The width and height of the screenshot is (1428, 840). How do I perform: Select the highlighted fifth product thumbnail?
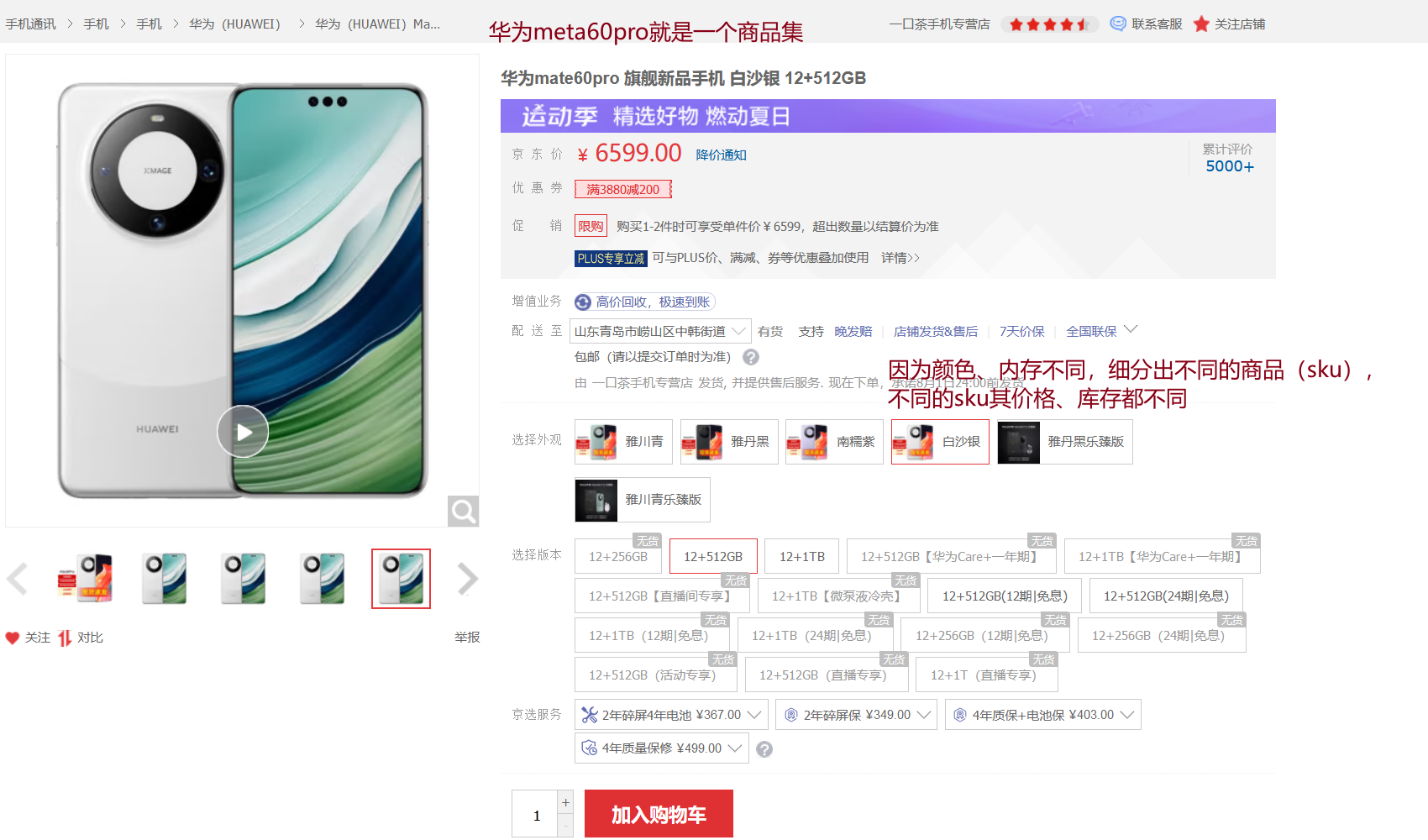[401, 579]
